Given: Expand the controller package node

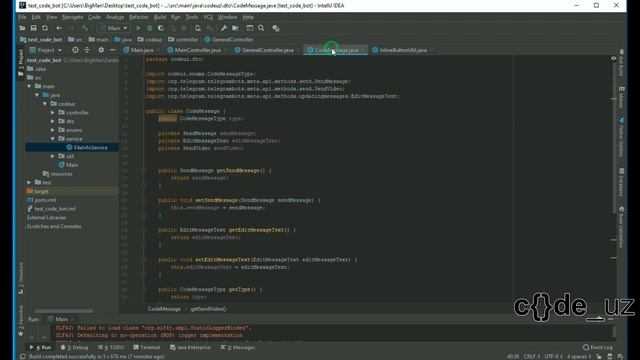Looking at the screenshot, I should (x=53, y=112).
